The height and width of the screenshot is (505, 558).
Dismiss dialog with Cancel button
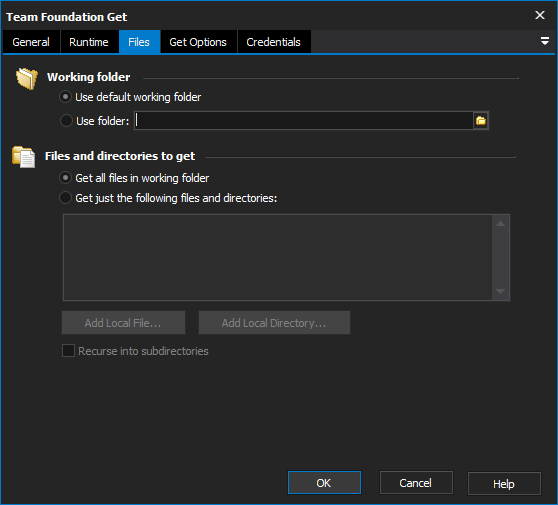(416, 483)
